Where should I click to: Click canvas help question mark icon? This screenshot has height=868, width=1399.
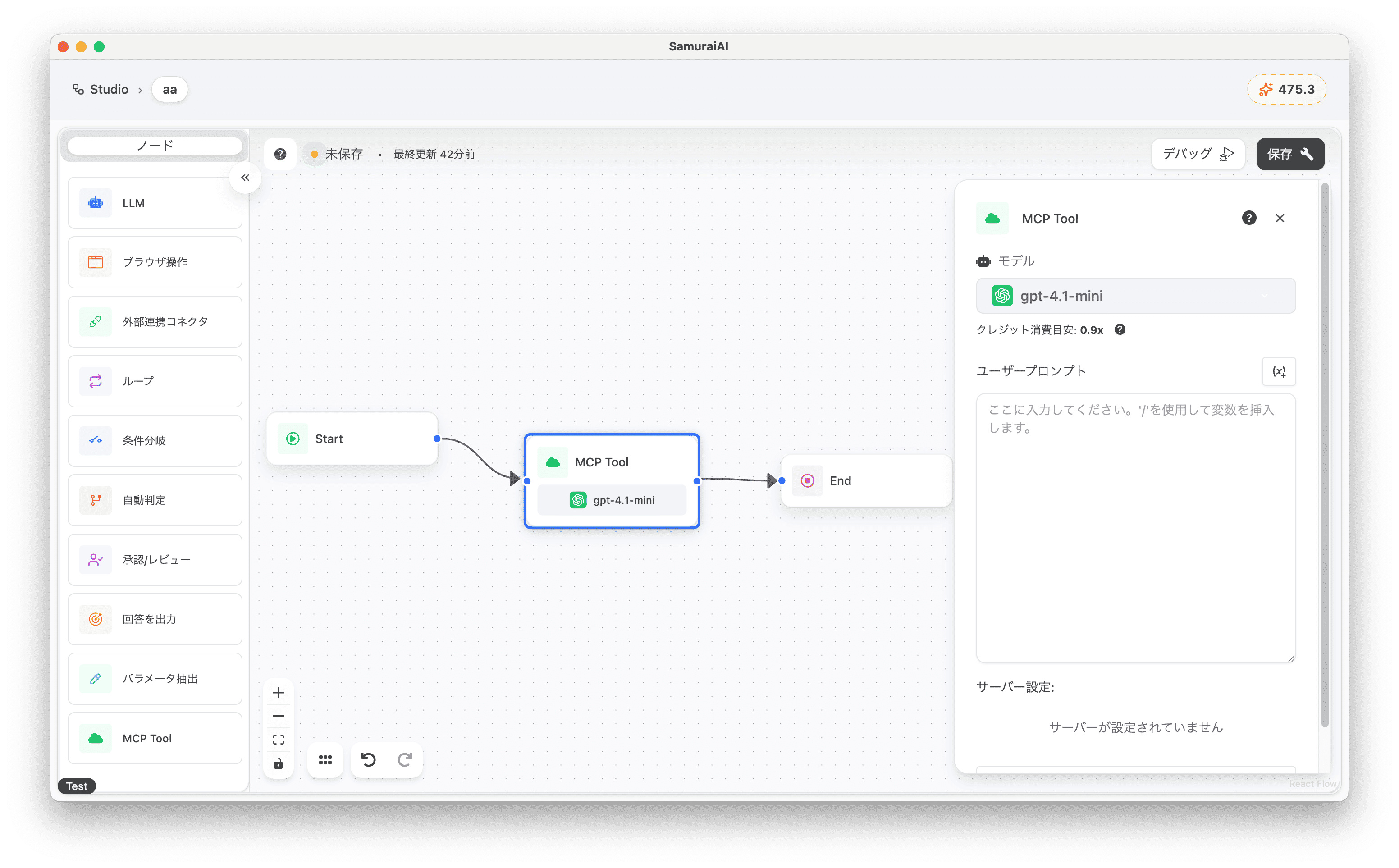tap(280, 154)
